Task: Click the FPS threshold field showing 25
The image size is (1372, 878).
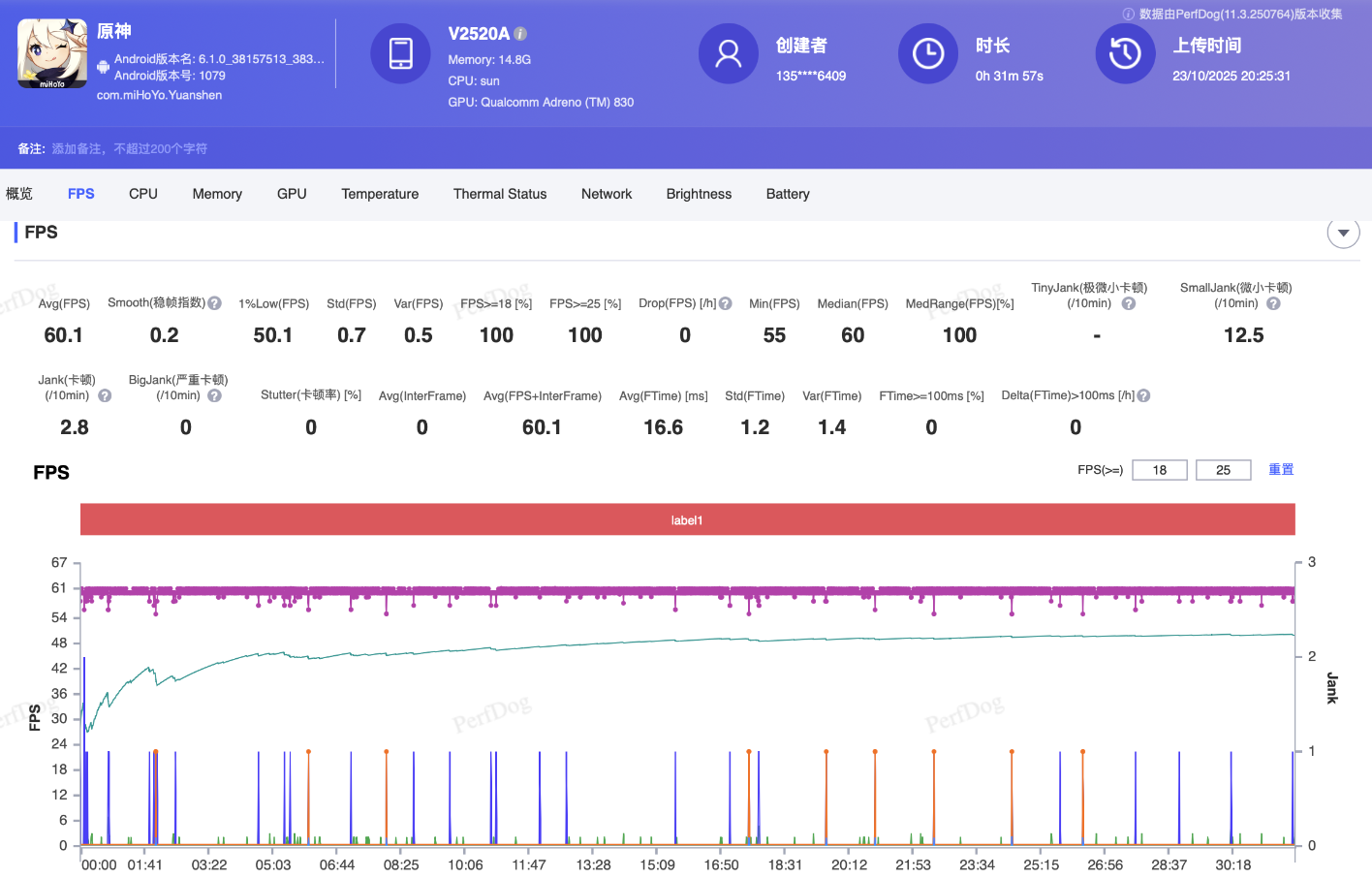Action: 1223,470
